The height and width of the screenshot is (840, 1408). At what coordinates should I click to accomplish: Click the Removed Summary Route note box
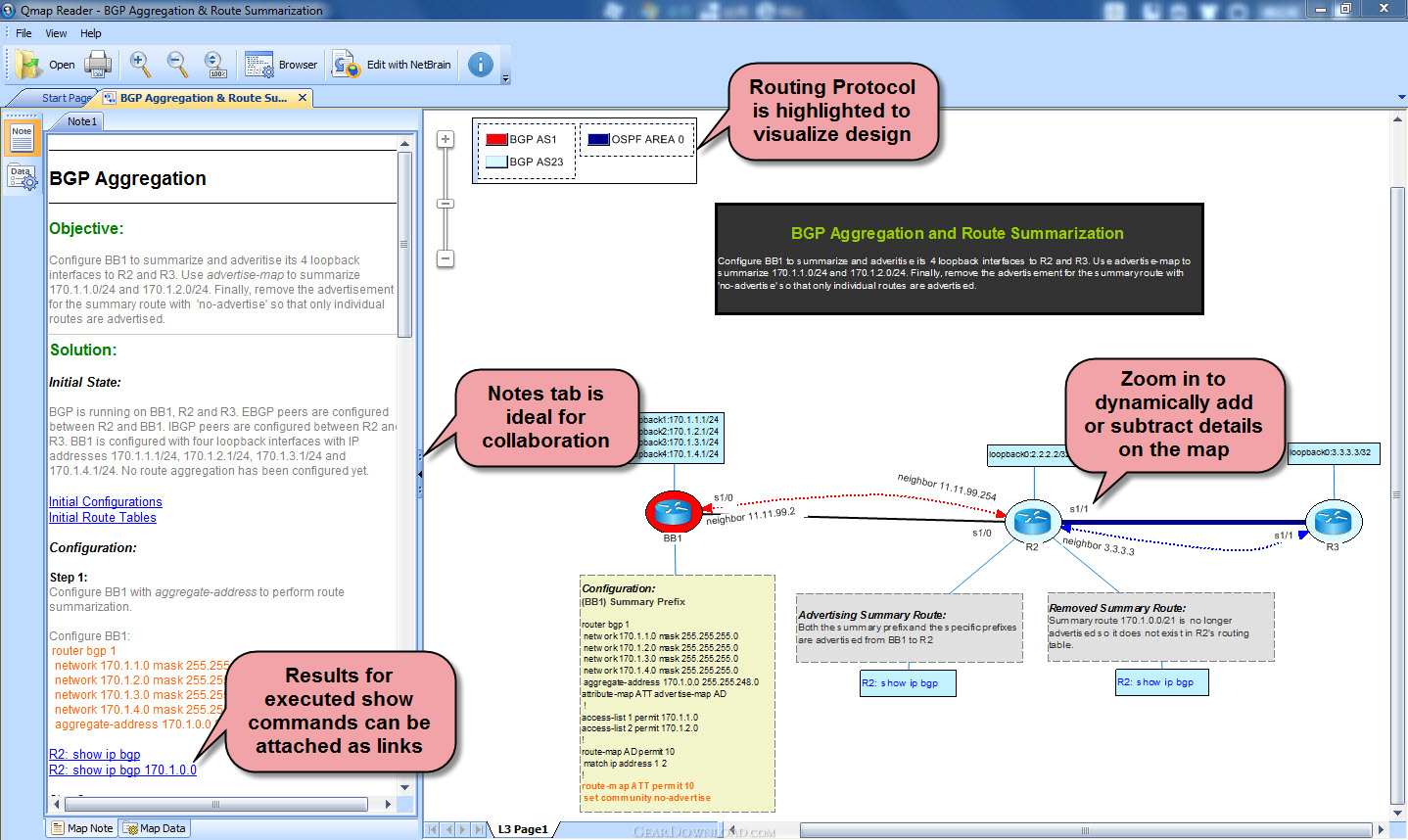click(x=1161, y=627)
